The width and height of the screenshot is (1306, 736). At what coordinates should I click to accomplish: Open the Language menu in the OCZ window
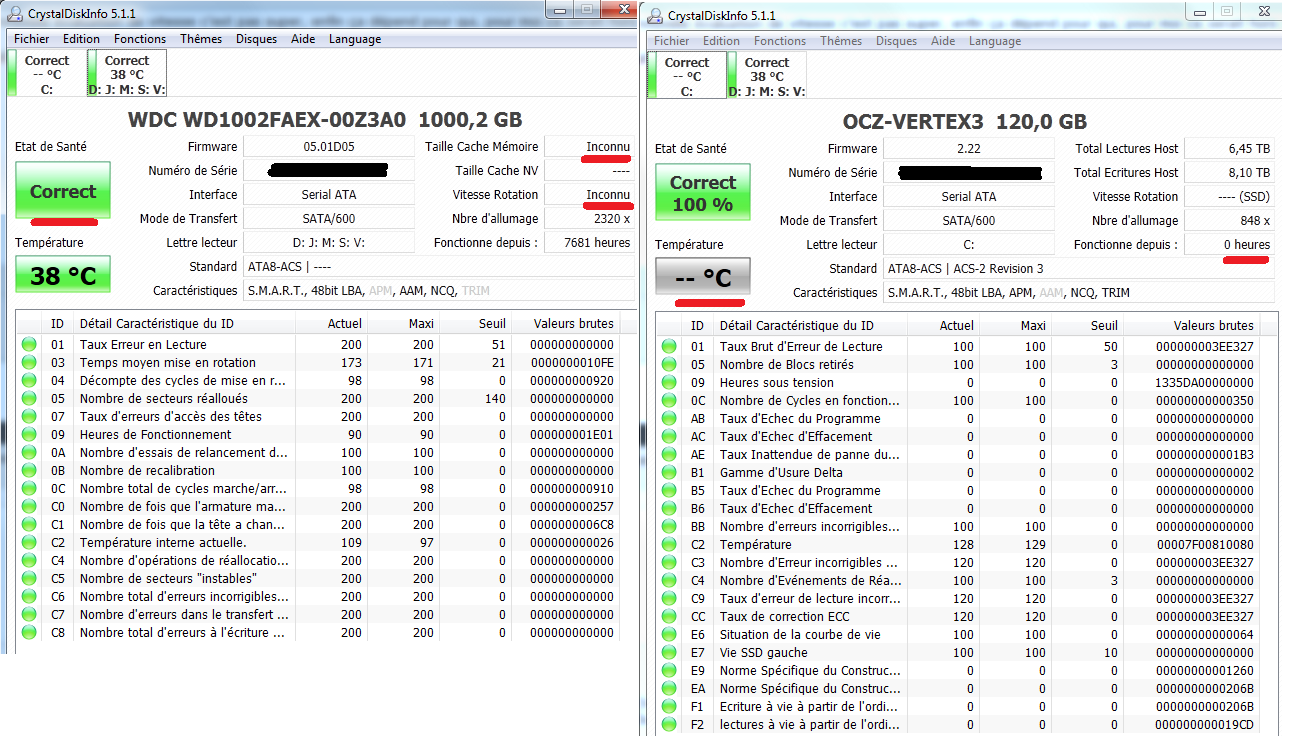(x=995, y=41)
